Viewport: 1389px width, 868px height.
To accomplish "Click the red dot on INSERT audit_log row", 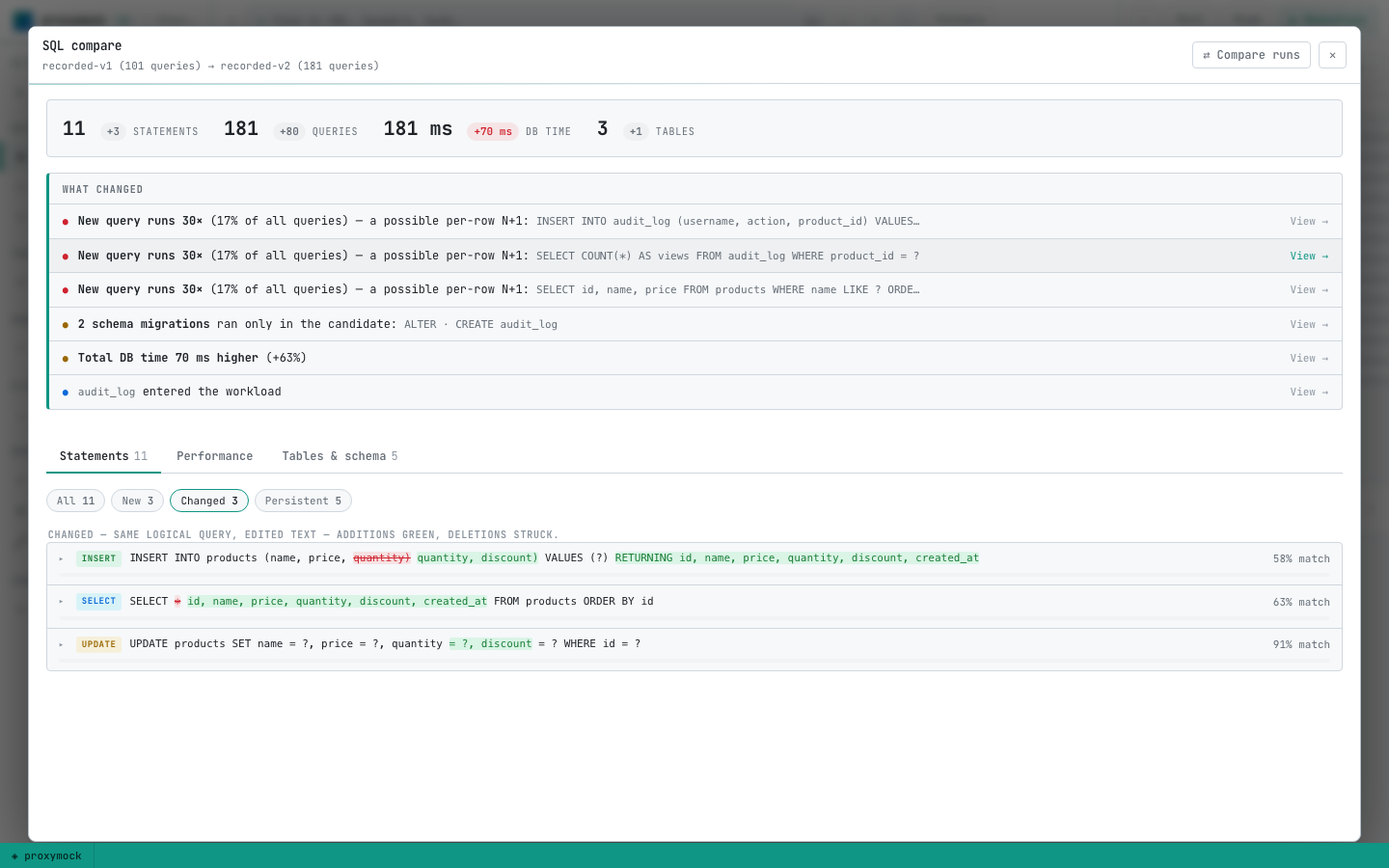I will pos(66,222).
